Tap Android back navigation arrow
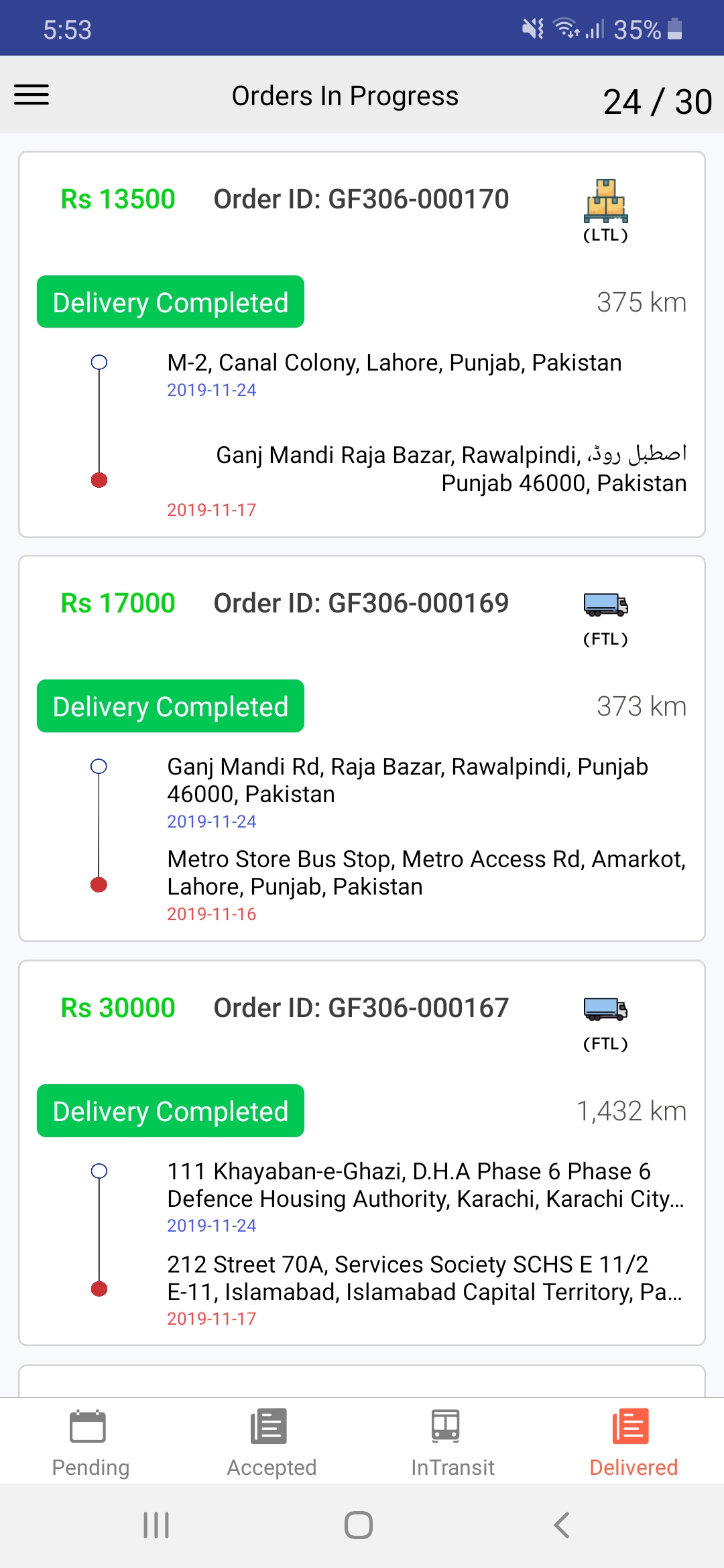 click(562, 1525)
